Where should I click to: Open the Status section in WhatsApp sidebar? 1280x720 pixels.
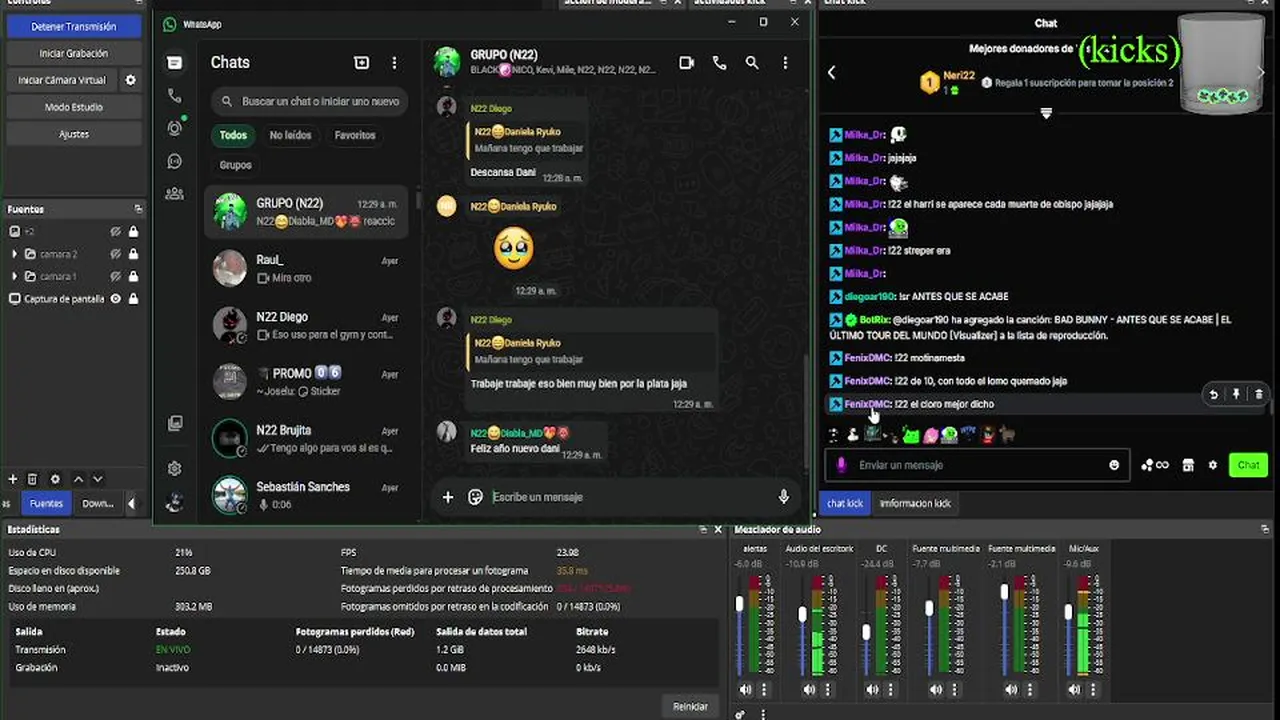pyautogui.click(x=175, y=127)
